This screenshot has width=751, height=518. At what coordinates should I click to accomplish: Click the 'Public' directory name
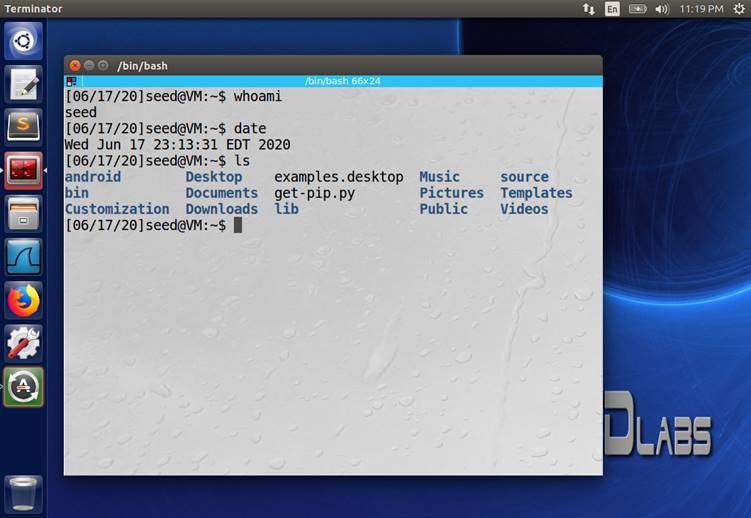click(x=444, y=209)
